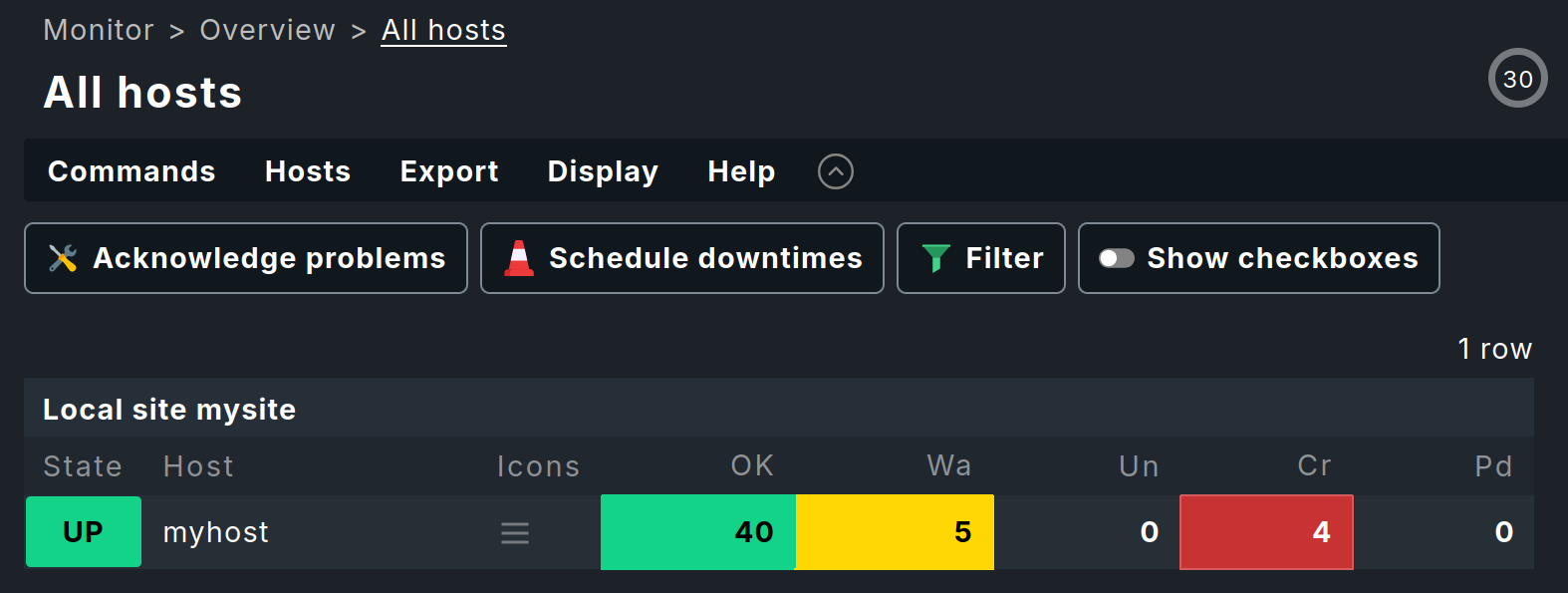Click the All hosts breadcrumb link
This screenshot has width=1568, height=593.
coord(443,30)
